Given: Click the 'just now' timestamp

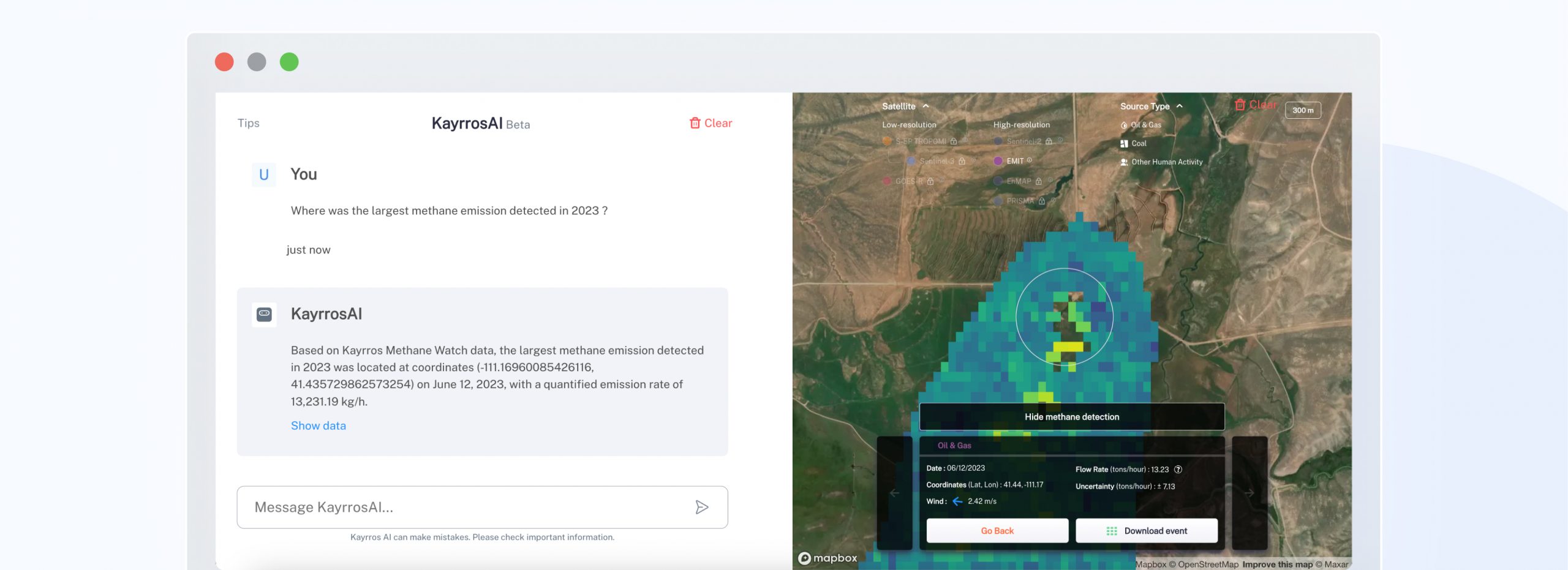Looking at the screenshot, I should pyautogui.click(x=309, y=250).
